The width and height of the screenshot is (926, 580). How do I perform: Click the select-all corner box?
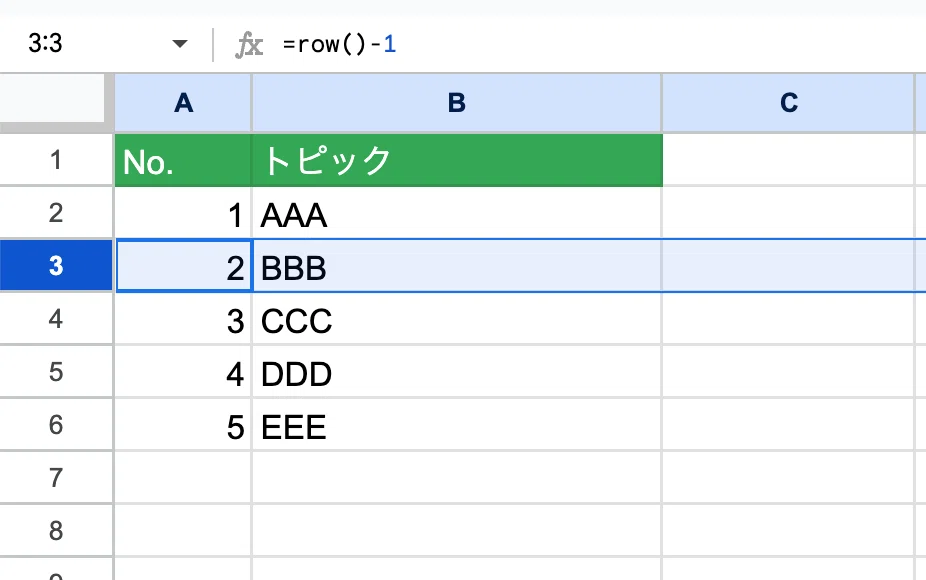pyautogui.click(x=53, y=98)
